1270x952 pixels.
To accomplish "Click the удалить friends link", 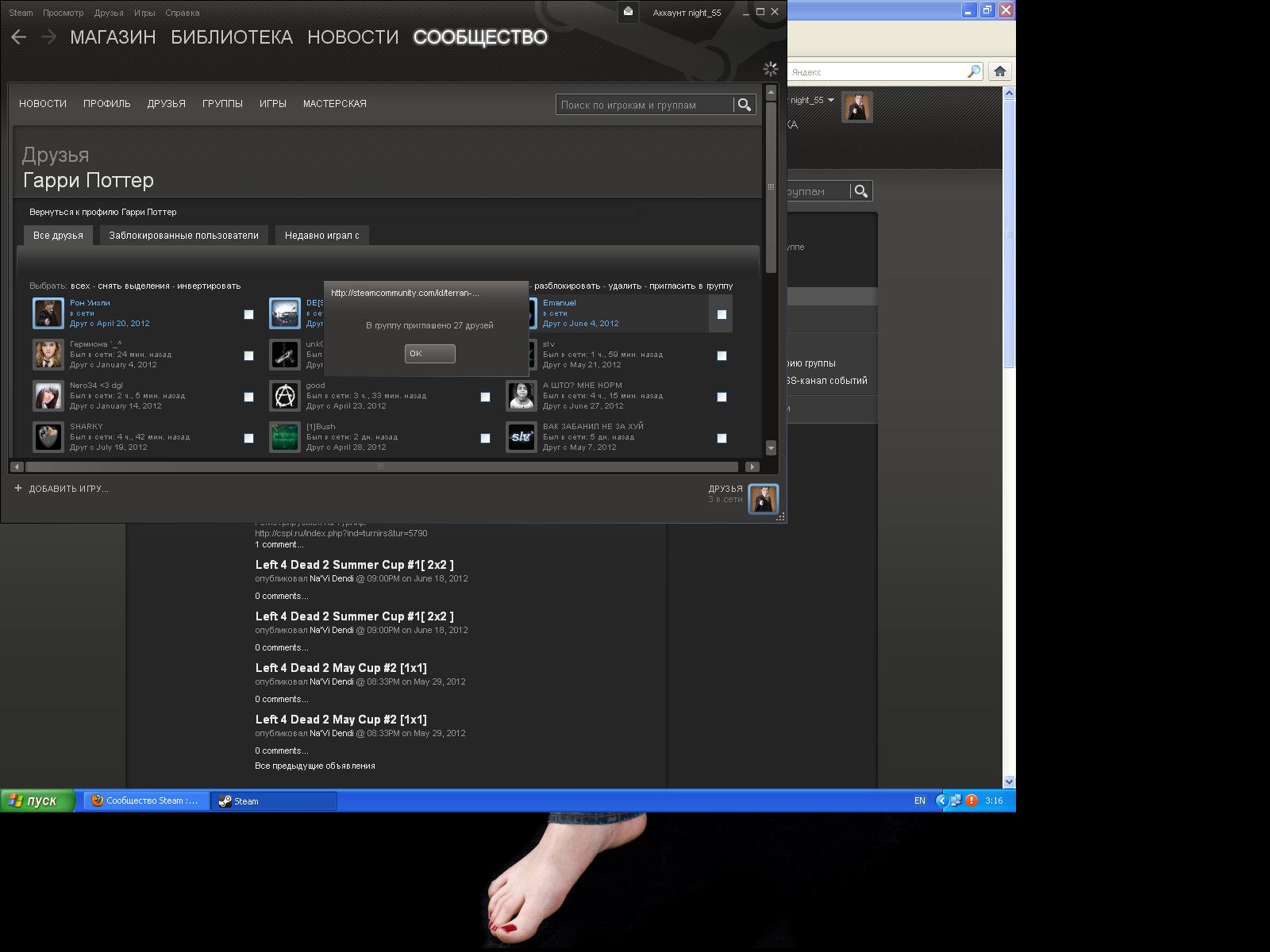I will 625,286.
